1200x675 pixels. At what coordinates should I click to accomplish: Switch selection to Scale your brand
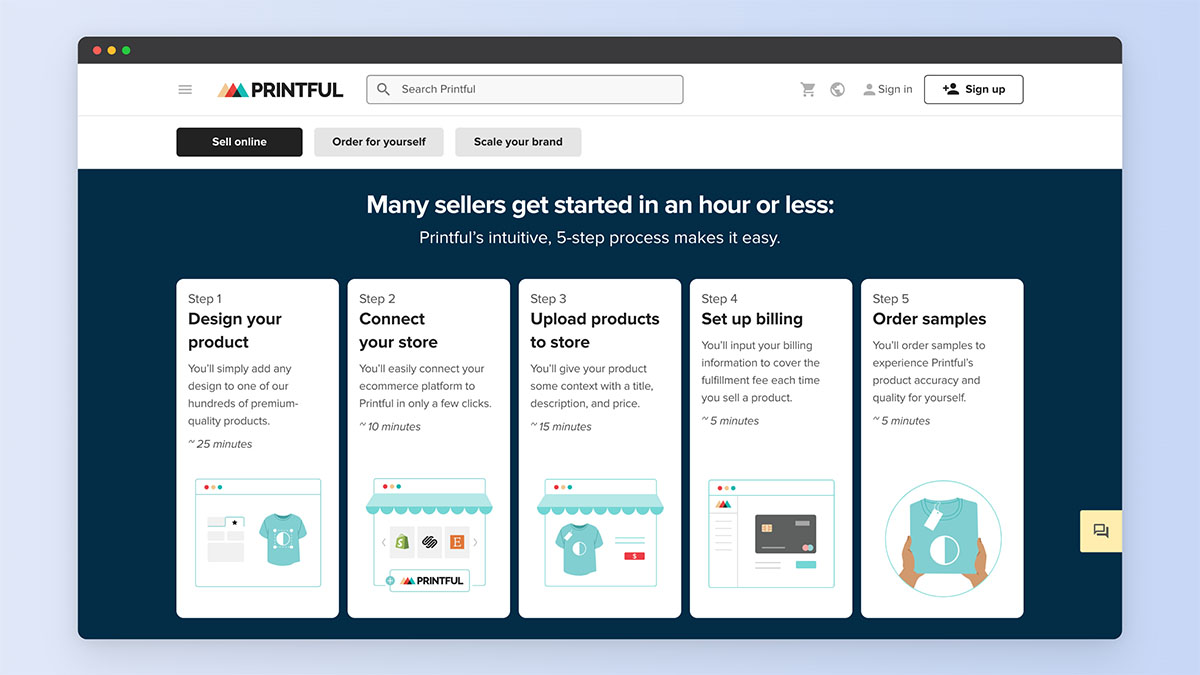point(518,141)
